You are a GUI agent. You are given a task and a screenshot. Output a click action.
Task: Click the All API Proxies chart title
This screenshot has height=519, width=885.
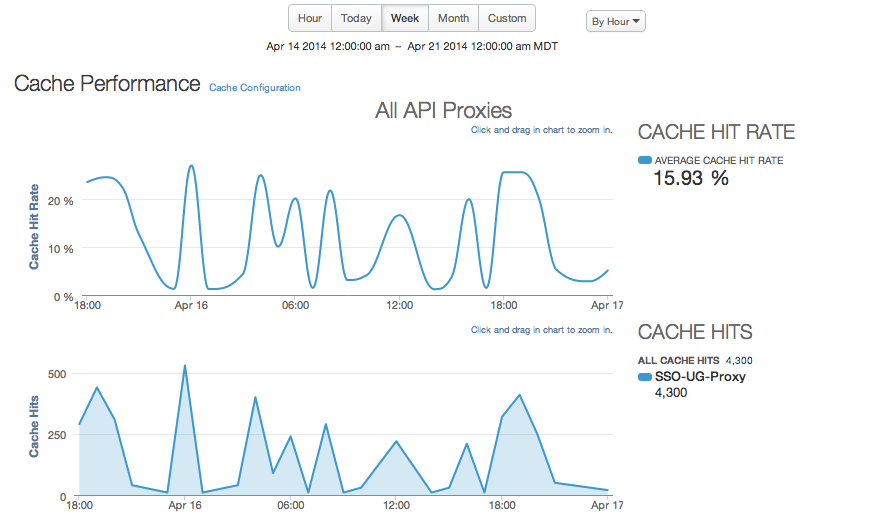click(x=443, y=110)
